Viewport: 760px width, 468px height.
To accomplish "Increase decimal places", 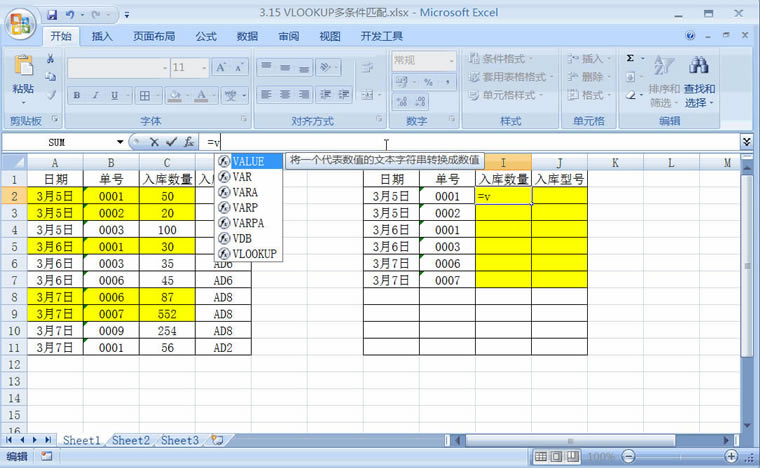I will click(402, 101).
